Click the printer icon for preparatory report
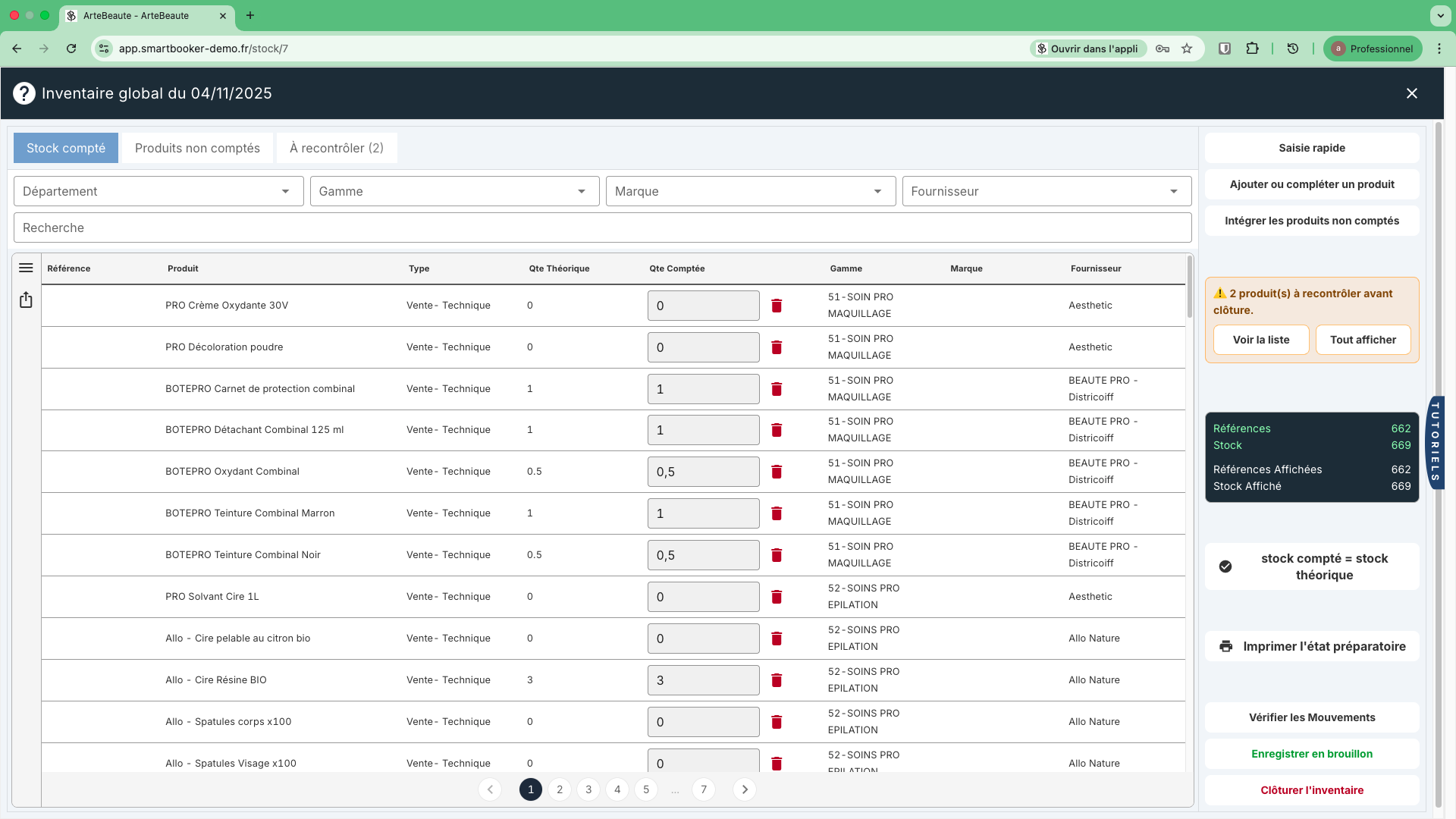1456x819 pixels. click(x=1225, y=646)
